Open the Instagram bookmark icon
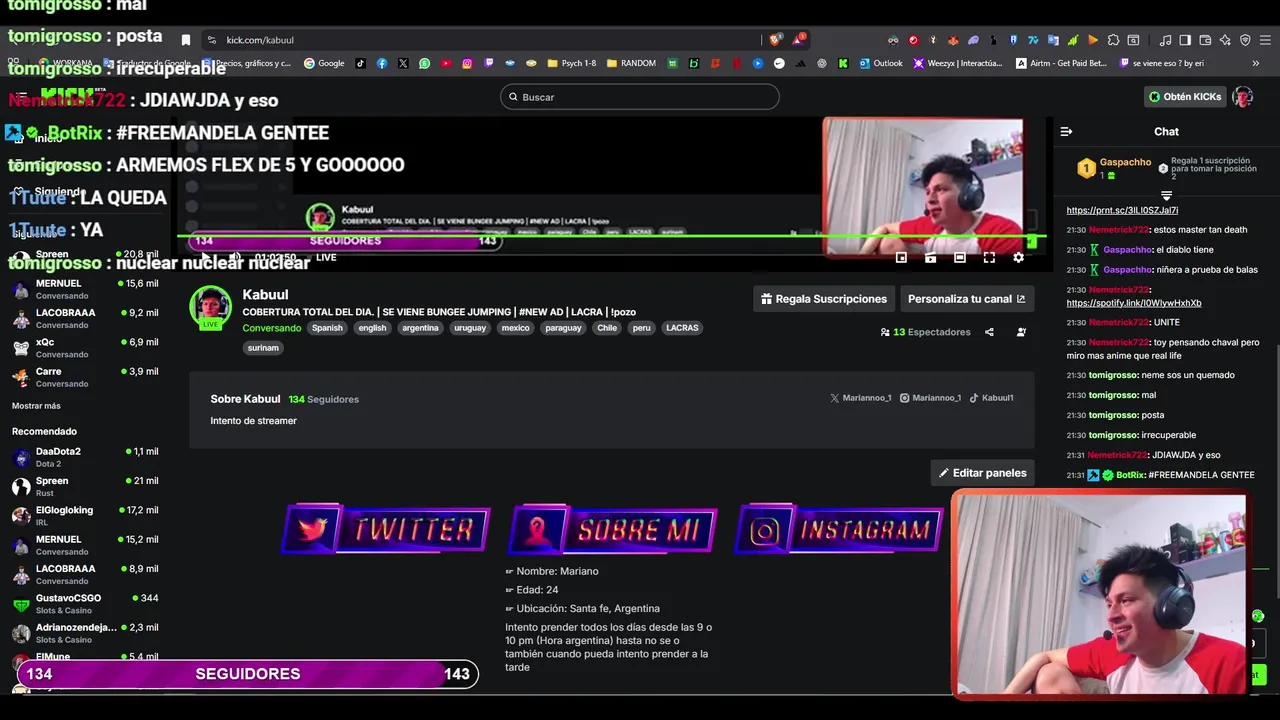This screenshot has height=720, width=1280. tap(467, 63)
